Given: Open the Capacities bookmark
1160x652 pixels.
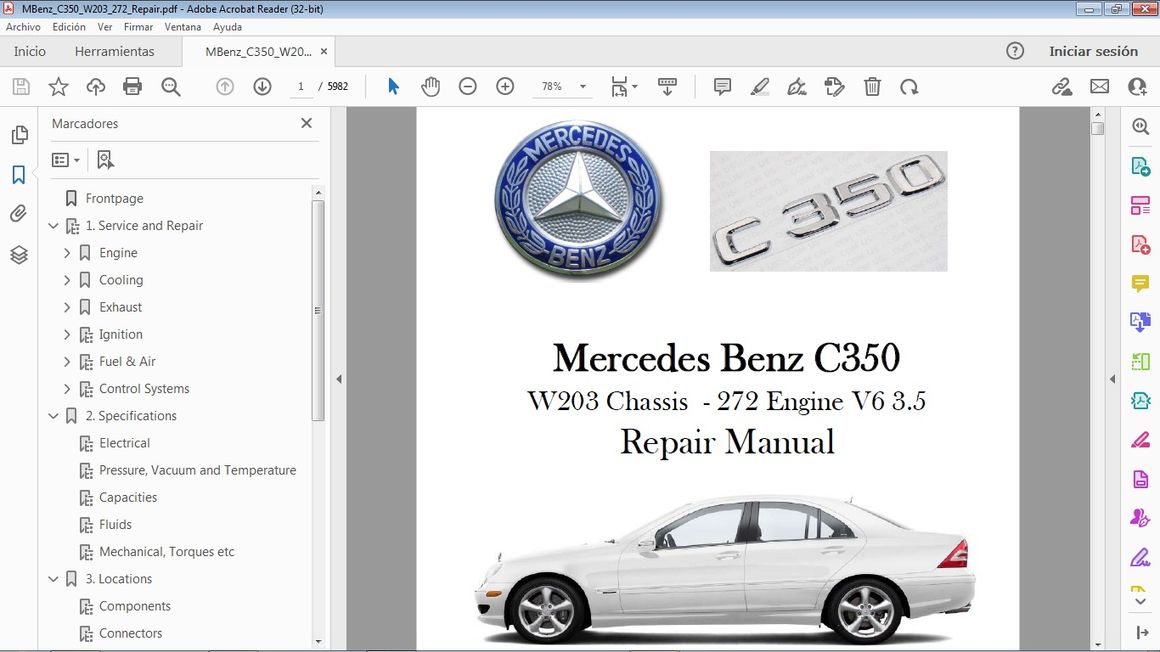Looking at the screenshot, I should pos(128,497).
